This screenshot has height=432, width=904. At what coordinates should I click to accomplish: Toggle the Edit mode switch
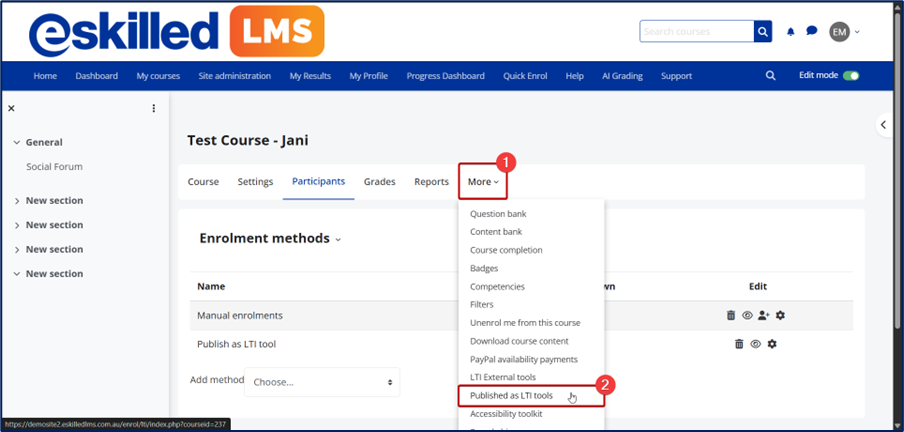(x=850, y=76)
